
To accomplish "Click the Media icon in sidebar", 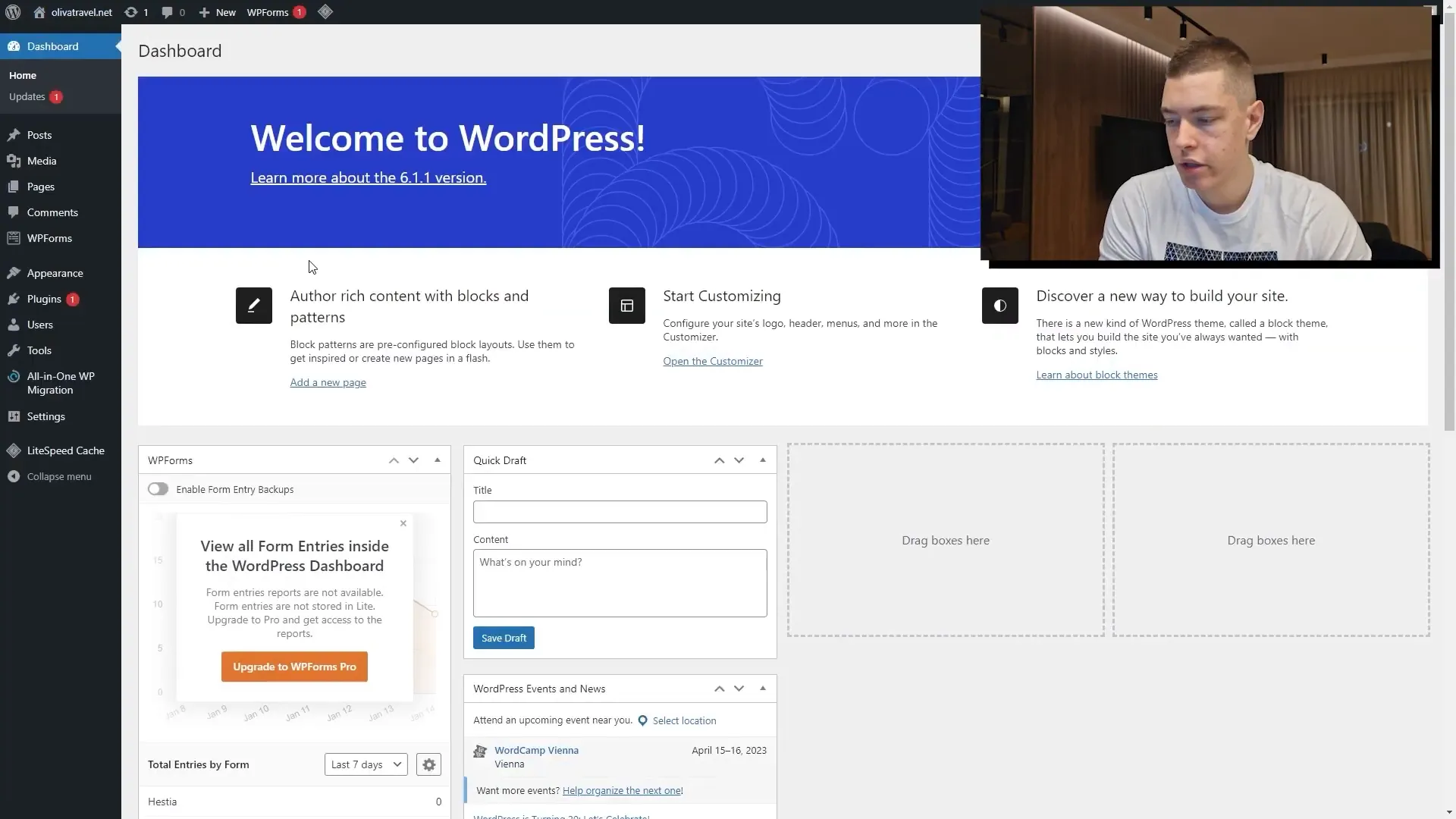I will [x=14, y=161].
